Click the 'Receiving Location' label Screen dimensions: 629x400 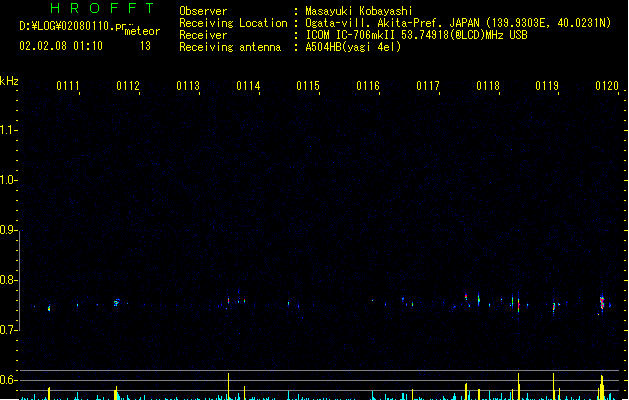(x=233, y=23)
